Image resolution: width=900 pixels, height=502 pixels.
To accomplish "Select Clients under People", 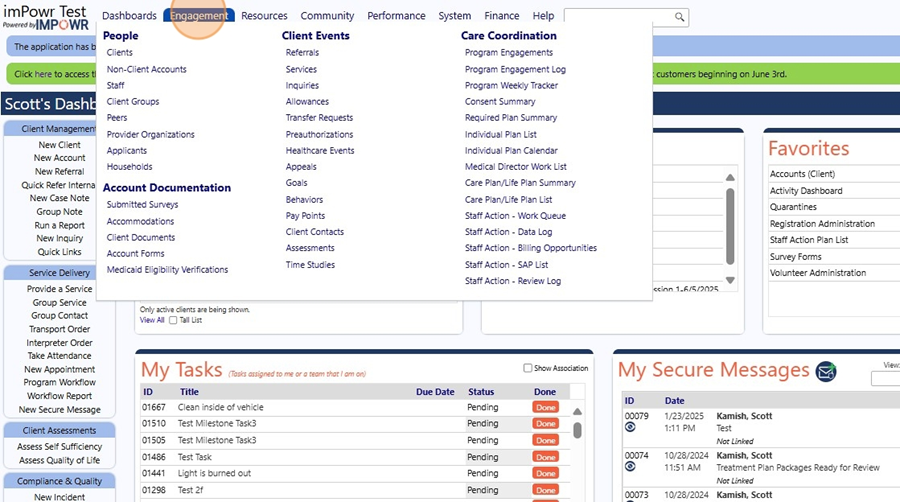I will coord(119,52).
